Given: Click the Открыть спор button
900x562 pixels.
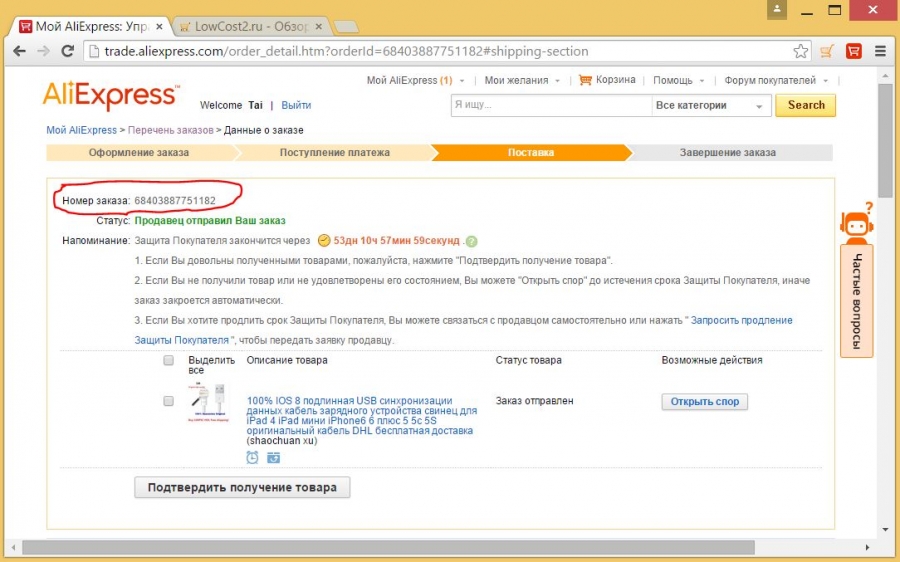Looking at the screenshot, I should click(x=705, y=401).
